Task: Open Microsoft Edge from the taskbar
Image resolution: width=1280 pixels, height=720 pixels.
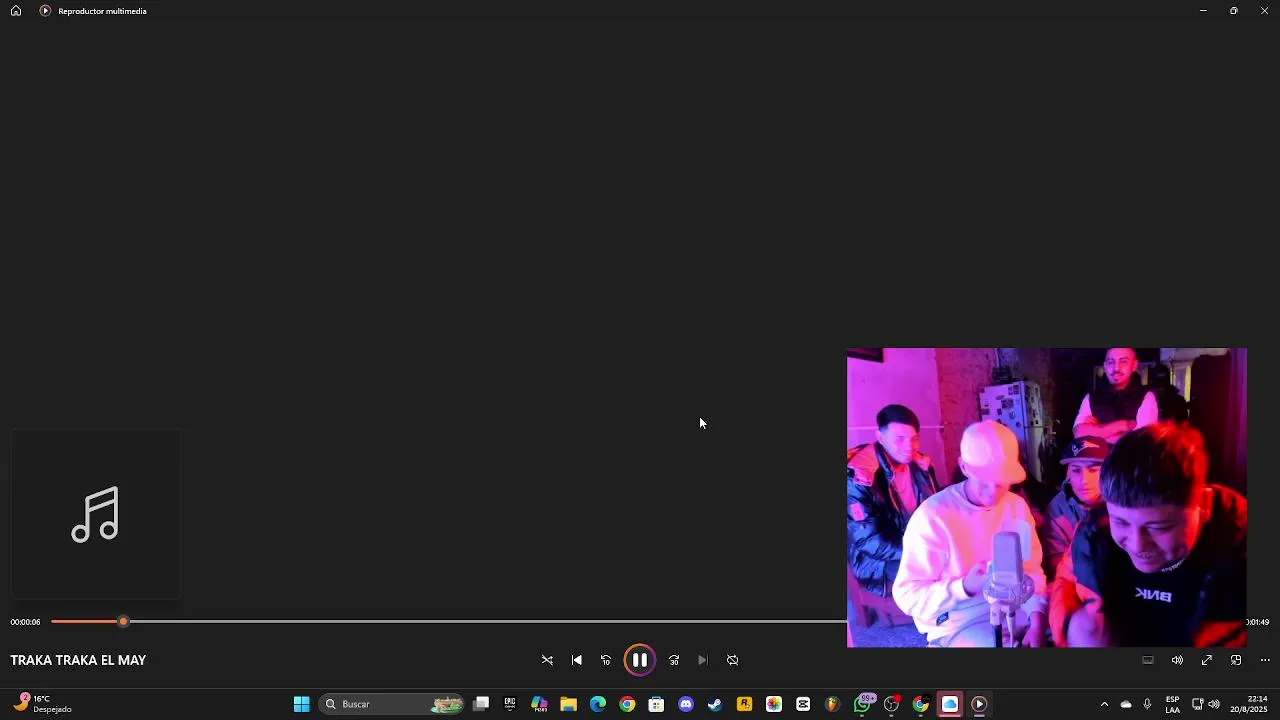Action: coord(598,704)
